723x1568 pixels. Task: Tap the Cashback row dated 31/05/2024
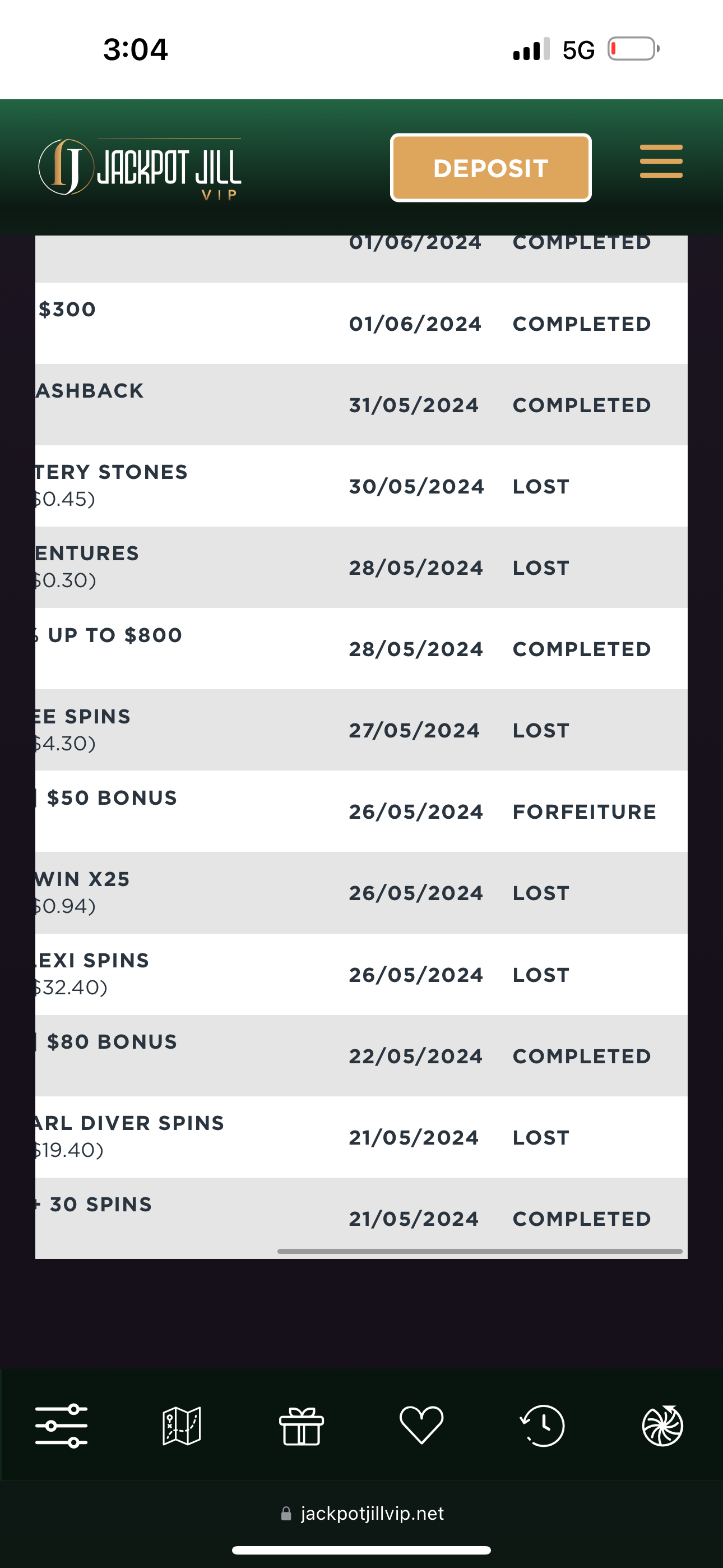(361, 405)
